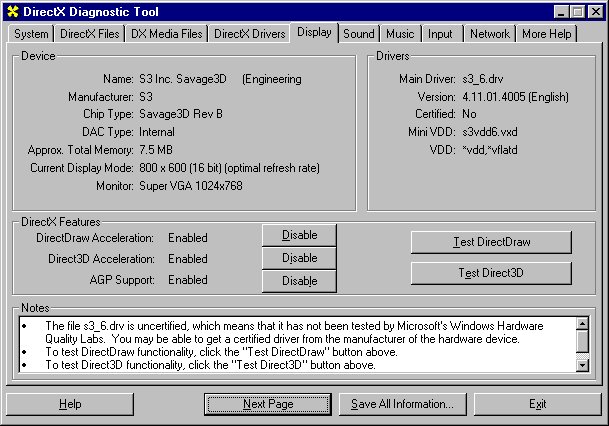This screenshot has height=426, width=609.
Task: Open the Music tab
Action: click(400, 34)
